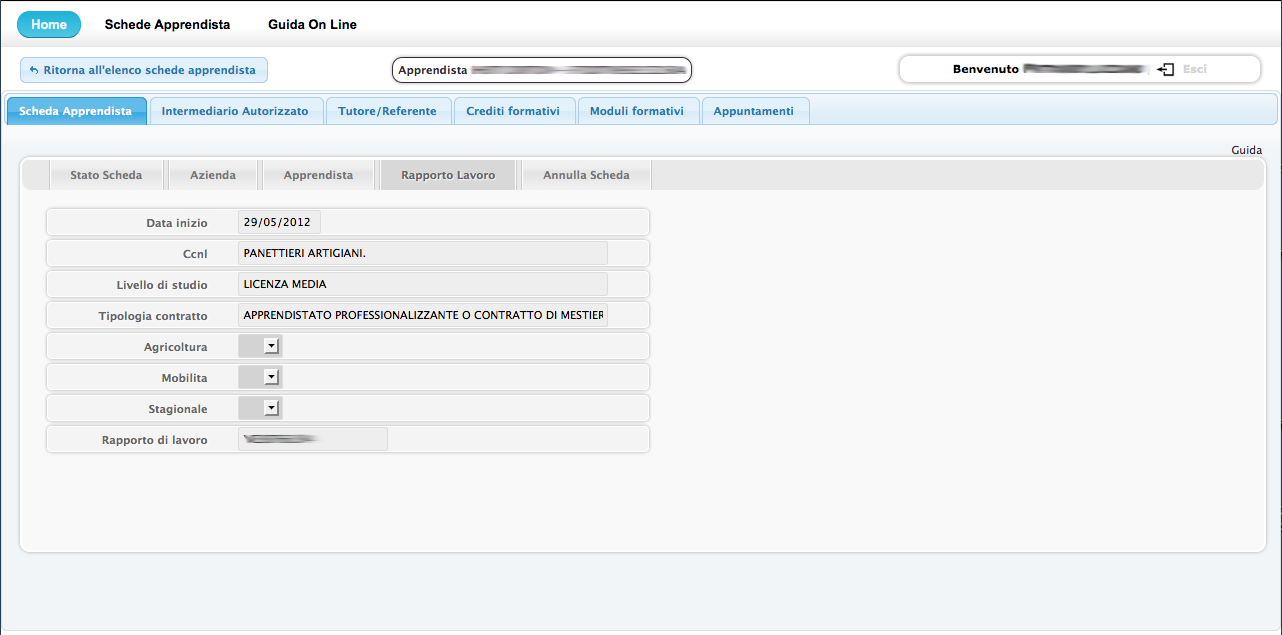Select the Scheda Apprendista tab
The image size is (1282, 635).
pyautogui.click(x=76, y=111)
